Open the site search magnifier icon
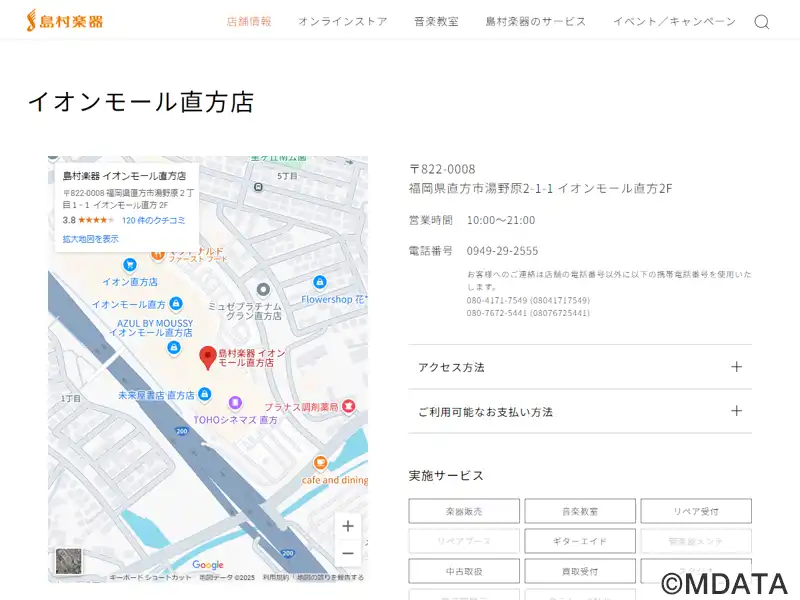 (762, 22)
